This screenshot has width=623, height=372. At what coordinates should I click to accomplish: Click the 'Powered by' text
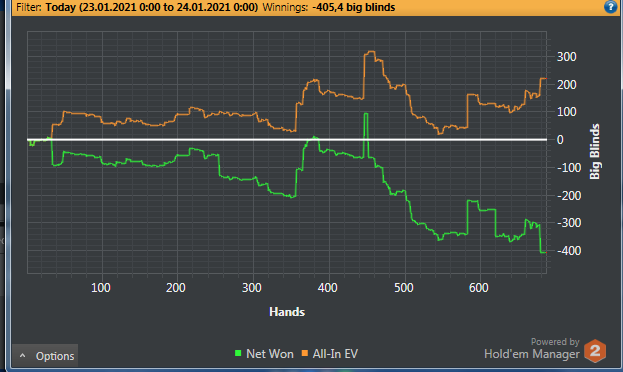click(555, 342)
